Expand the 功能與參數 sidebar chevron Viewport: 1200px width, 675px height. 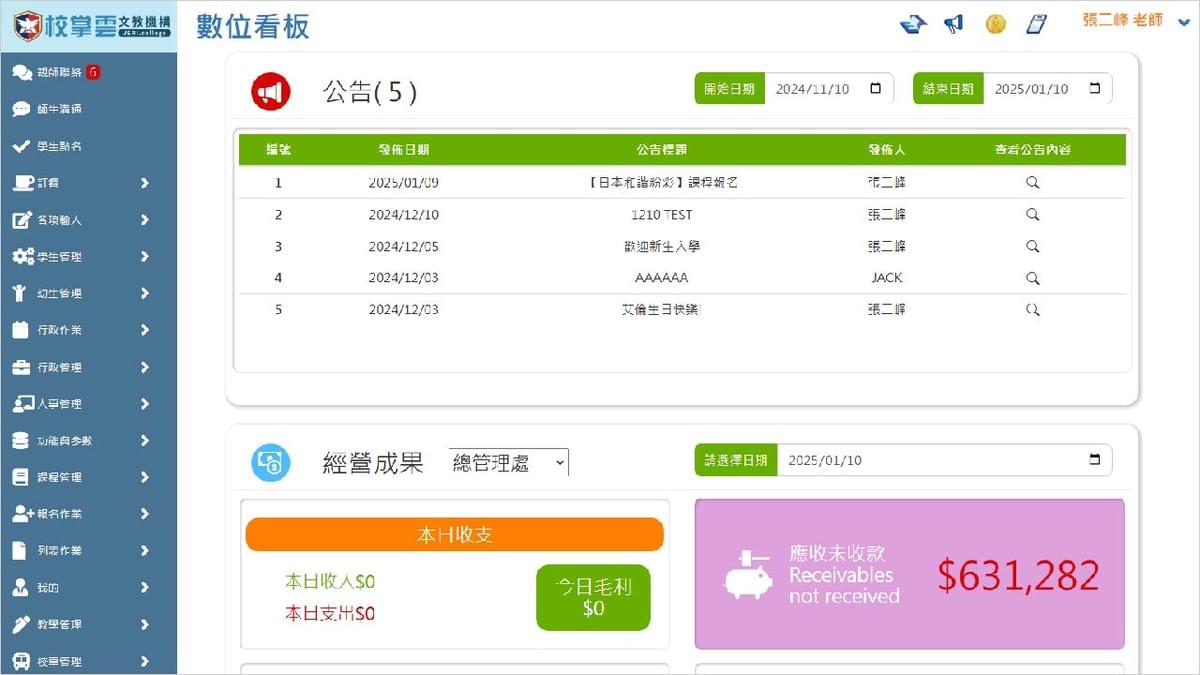point(145,440)
